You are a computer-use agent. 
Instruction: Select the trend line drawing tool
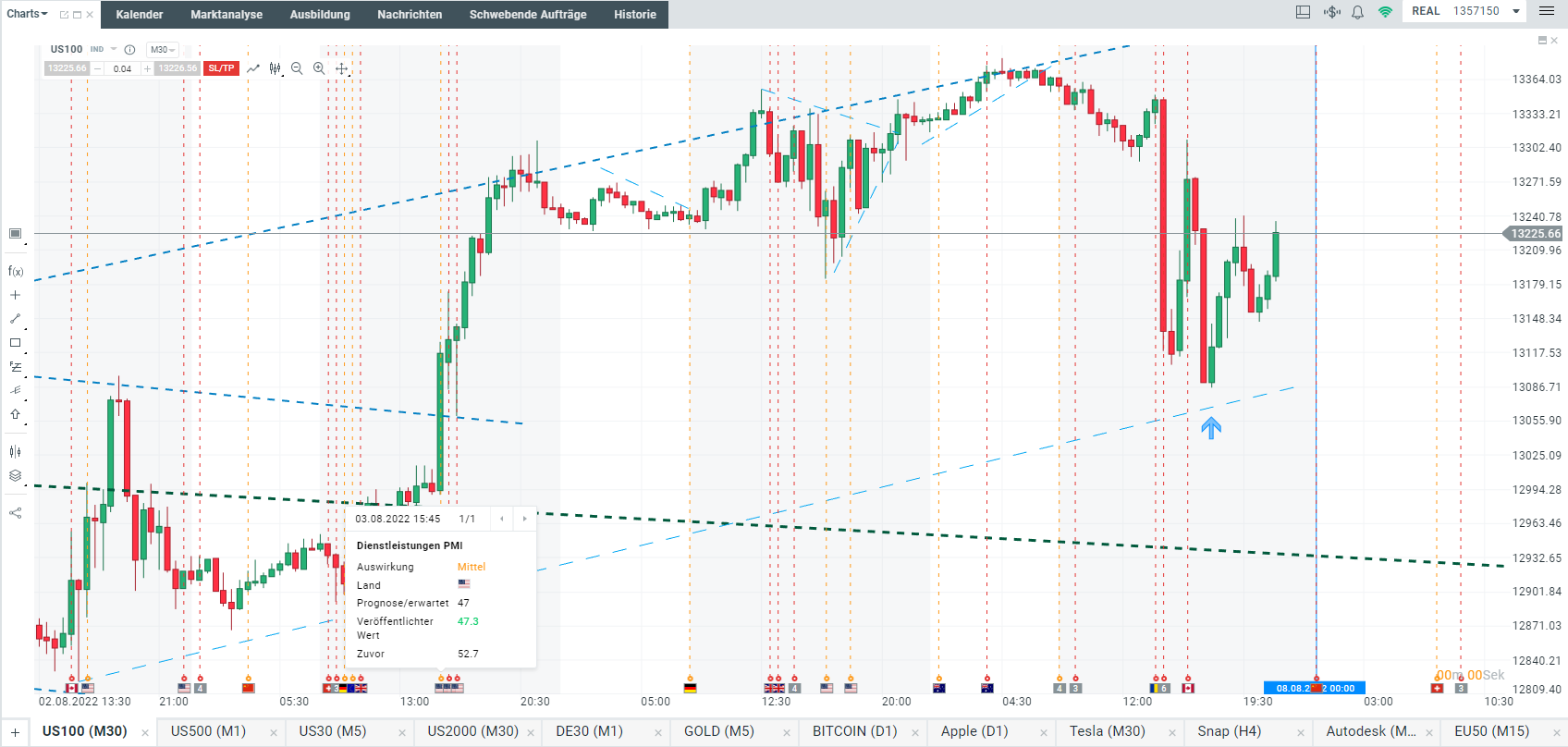pos(15,319)
